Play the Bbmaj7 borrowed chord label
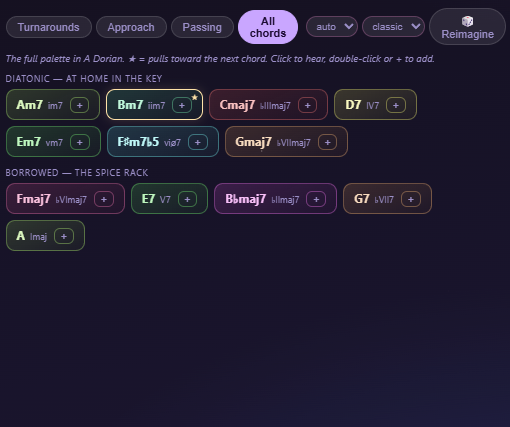 [x=246, y=199]
